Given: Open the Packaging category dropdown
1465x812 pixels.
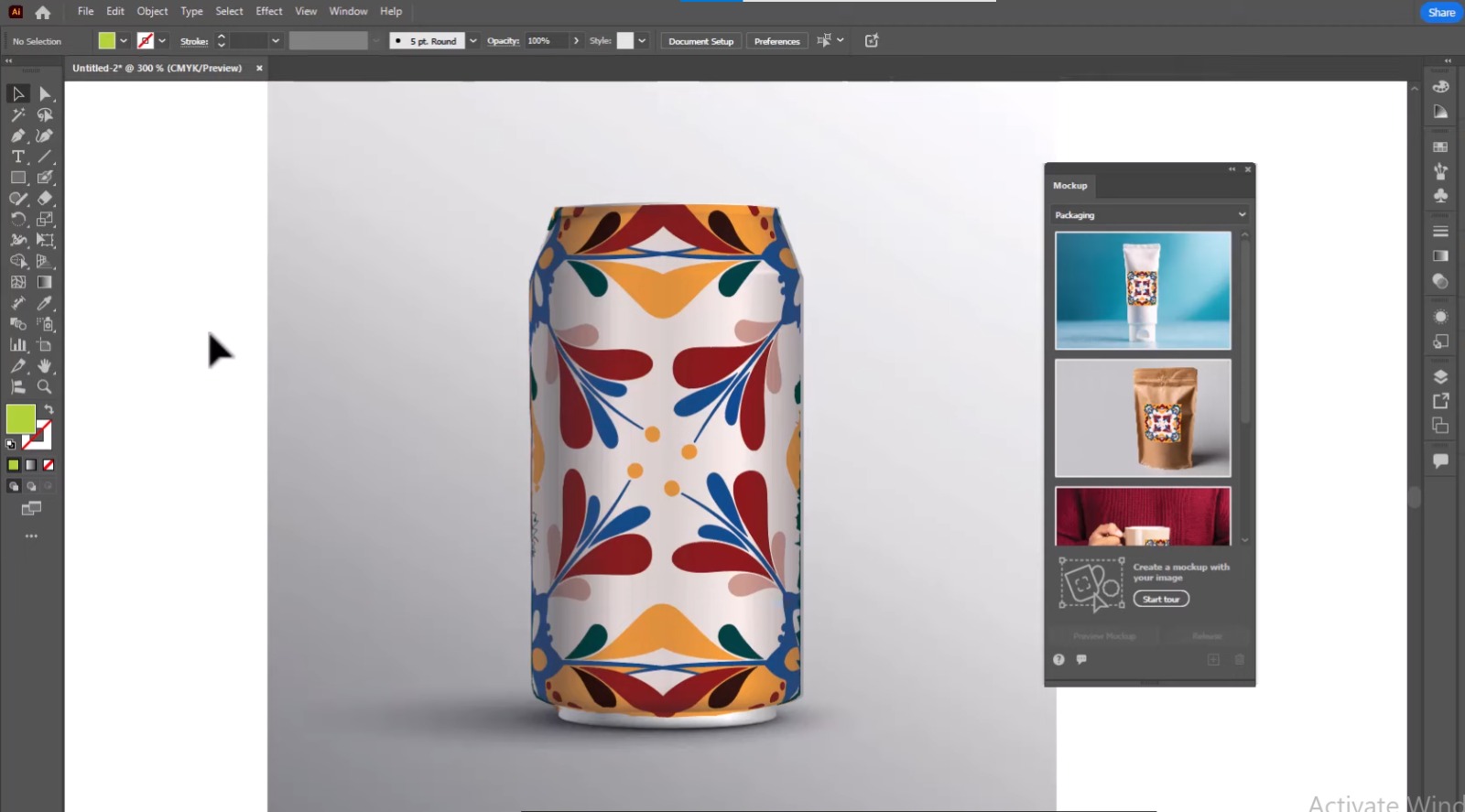Looking at the screenshot, I should click(1150, 215).
